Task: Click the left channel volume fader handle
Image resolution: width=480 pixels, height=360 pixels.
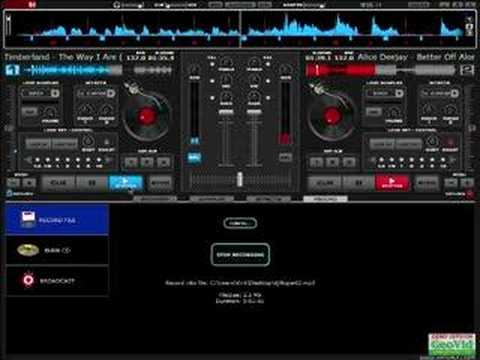Action: coord(226,112)
